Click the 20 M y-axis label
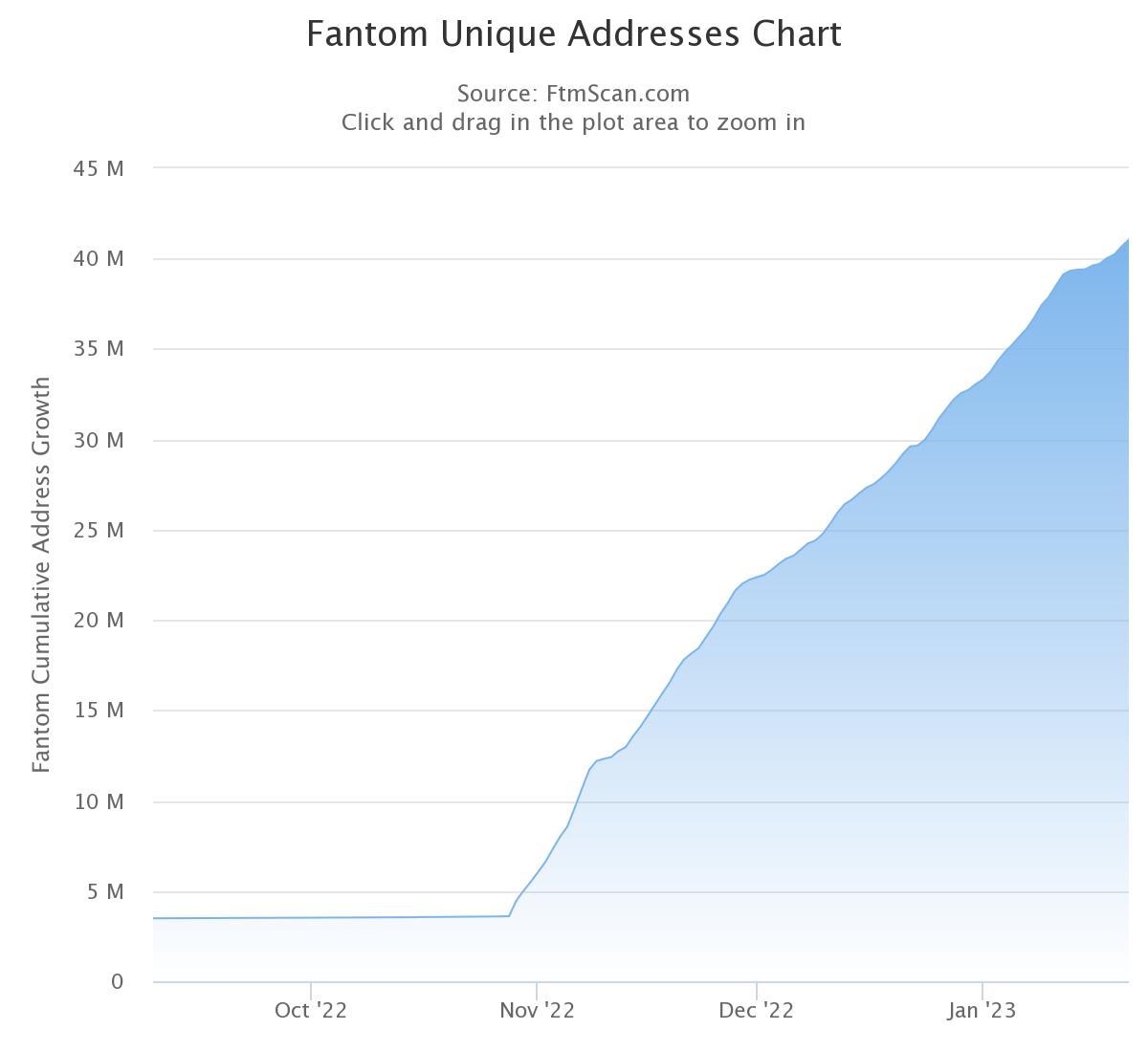Screen dimensions: 1148x1052 point(99,621)
